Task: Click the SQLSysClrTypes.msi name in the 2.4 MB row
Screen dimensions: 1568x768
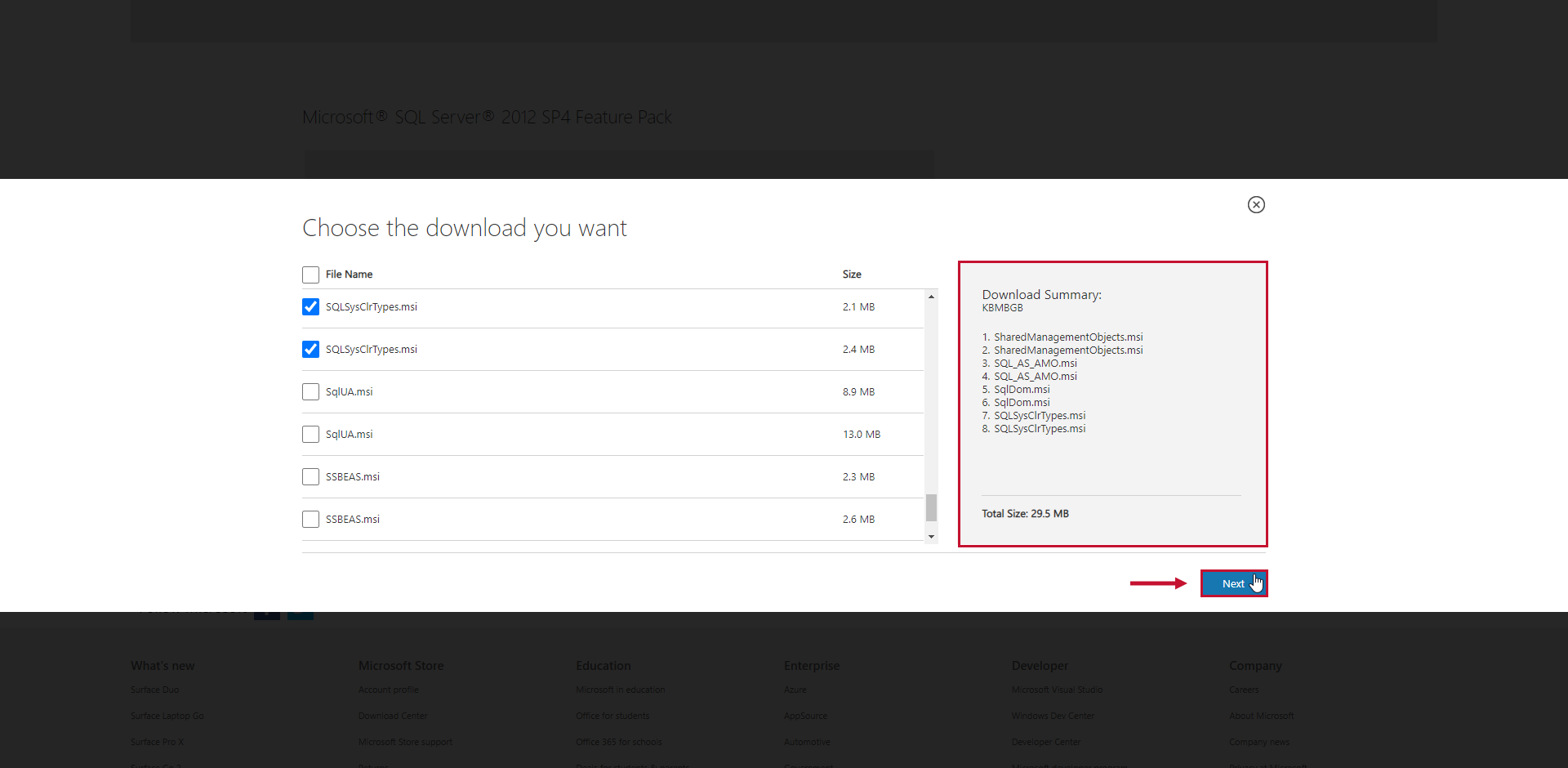Action: click(x=372, y=350)
